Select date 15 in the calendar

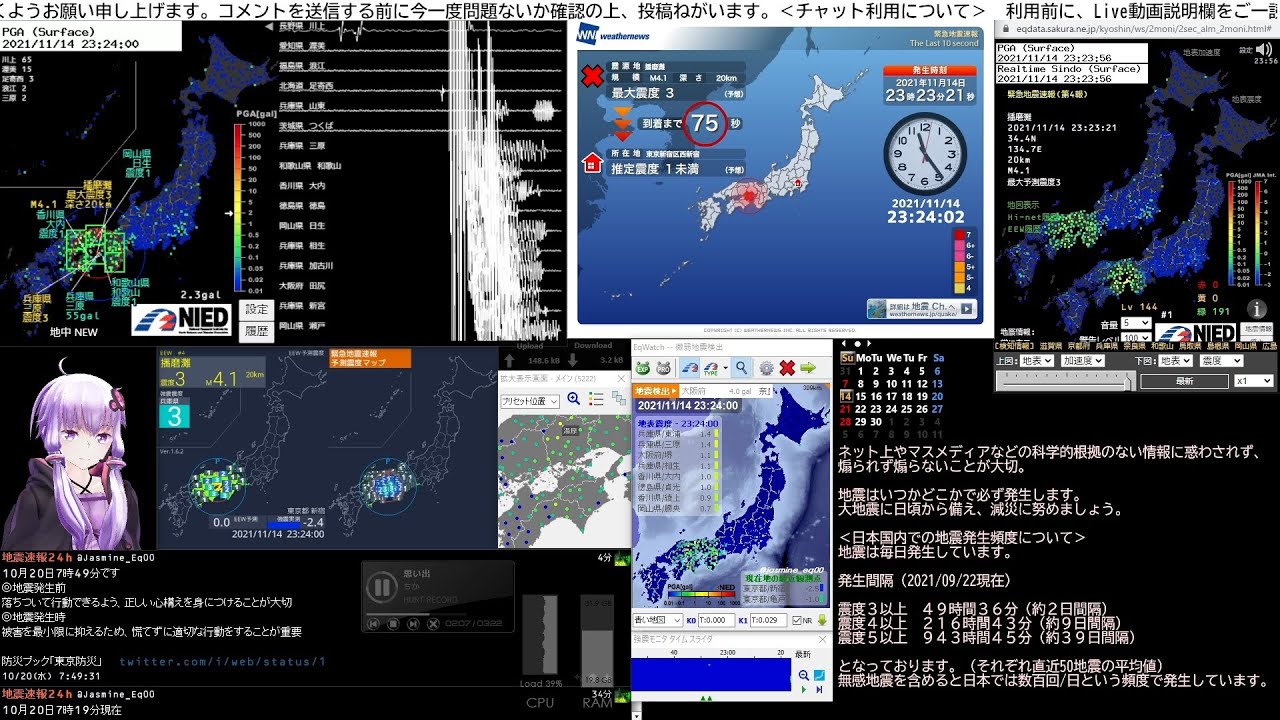pyautogui.click(x=863, y=396)
